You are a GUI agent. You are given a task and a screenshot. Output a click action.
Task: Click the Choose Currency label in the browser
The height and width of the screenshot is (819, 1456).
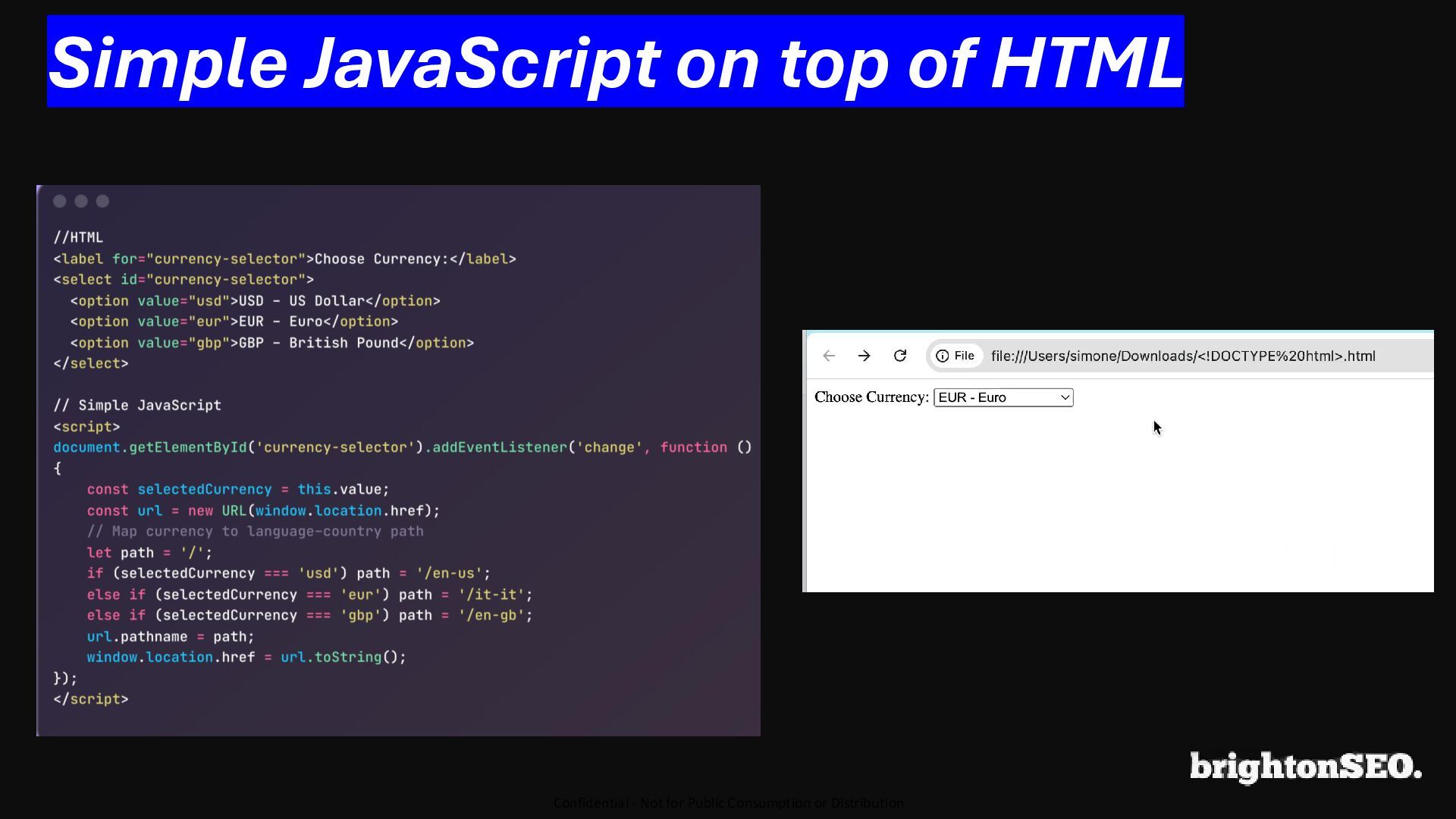[871, 397]
